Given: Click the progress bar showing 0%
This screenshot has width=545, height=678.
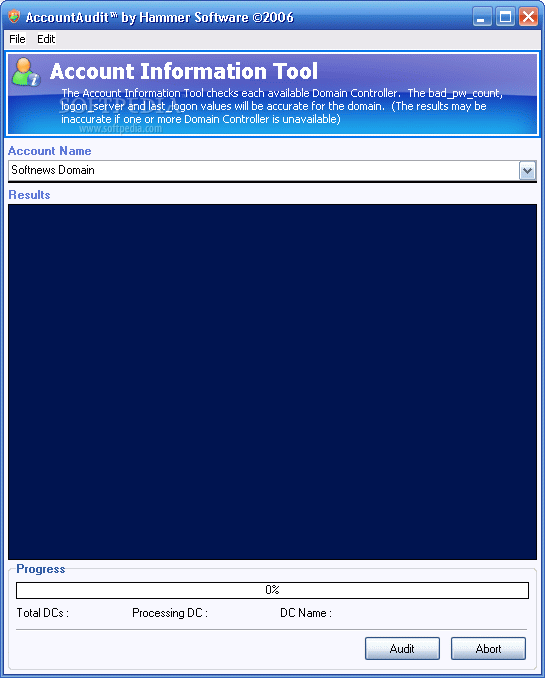Looking at the screenshot, I should tap(272, 590).
